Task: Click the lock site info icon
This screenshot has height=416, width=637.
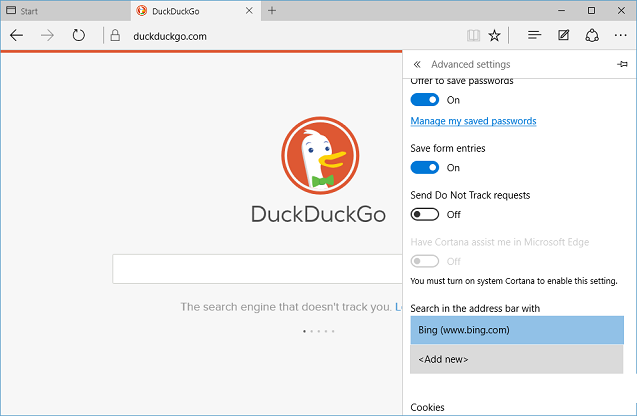Action: pyautogui.click(x=115, y=35)
